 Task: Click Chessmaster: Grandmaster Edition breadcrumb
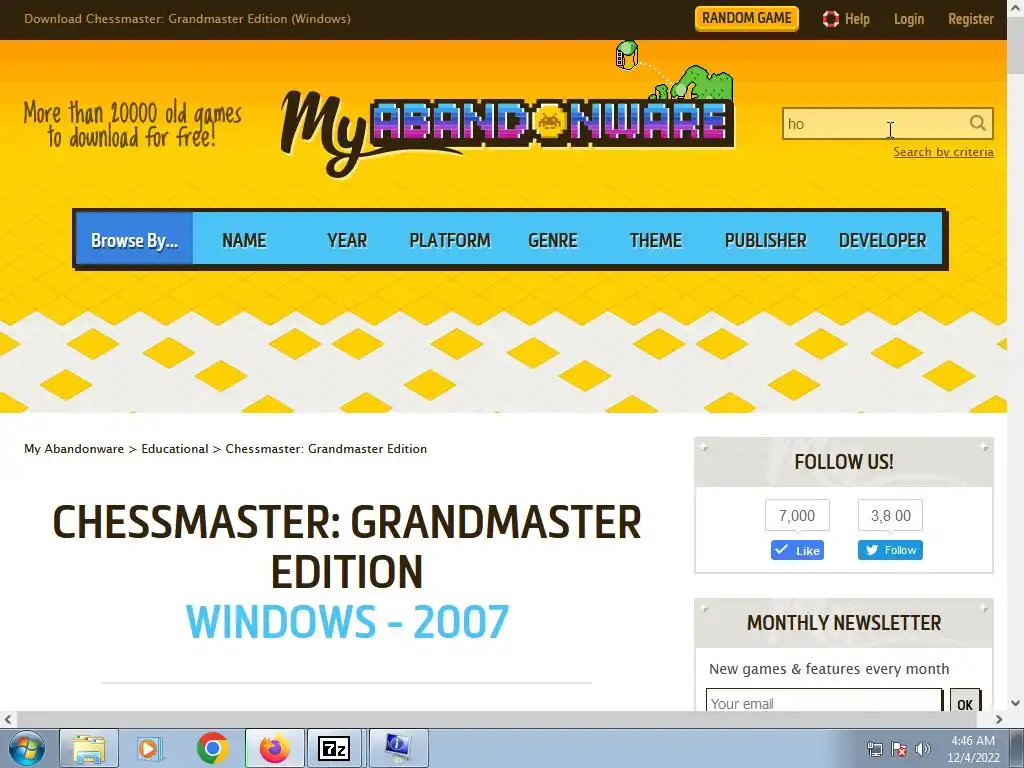(326, 449)
